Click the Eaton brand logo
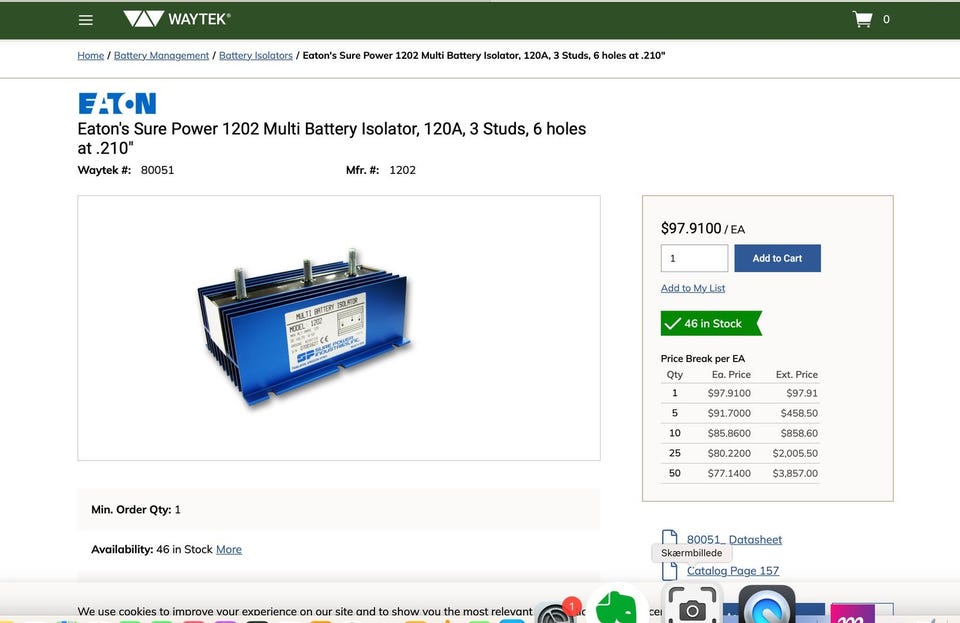The height and width of the screenshot is (623, 960). coord(117,103)
